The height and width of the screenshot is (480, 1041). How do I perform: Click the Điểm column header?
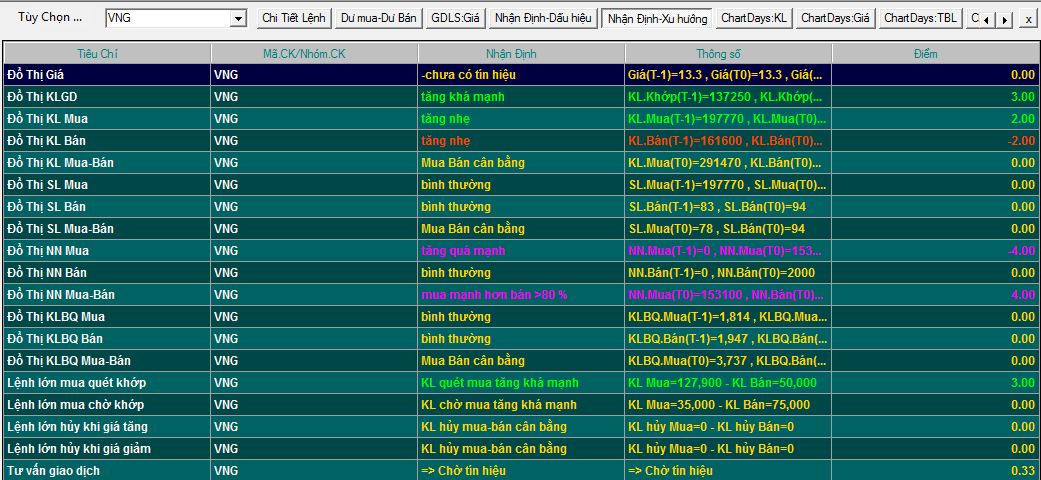935,54
